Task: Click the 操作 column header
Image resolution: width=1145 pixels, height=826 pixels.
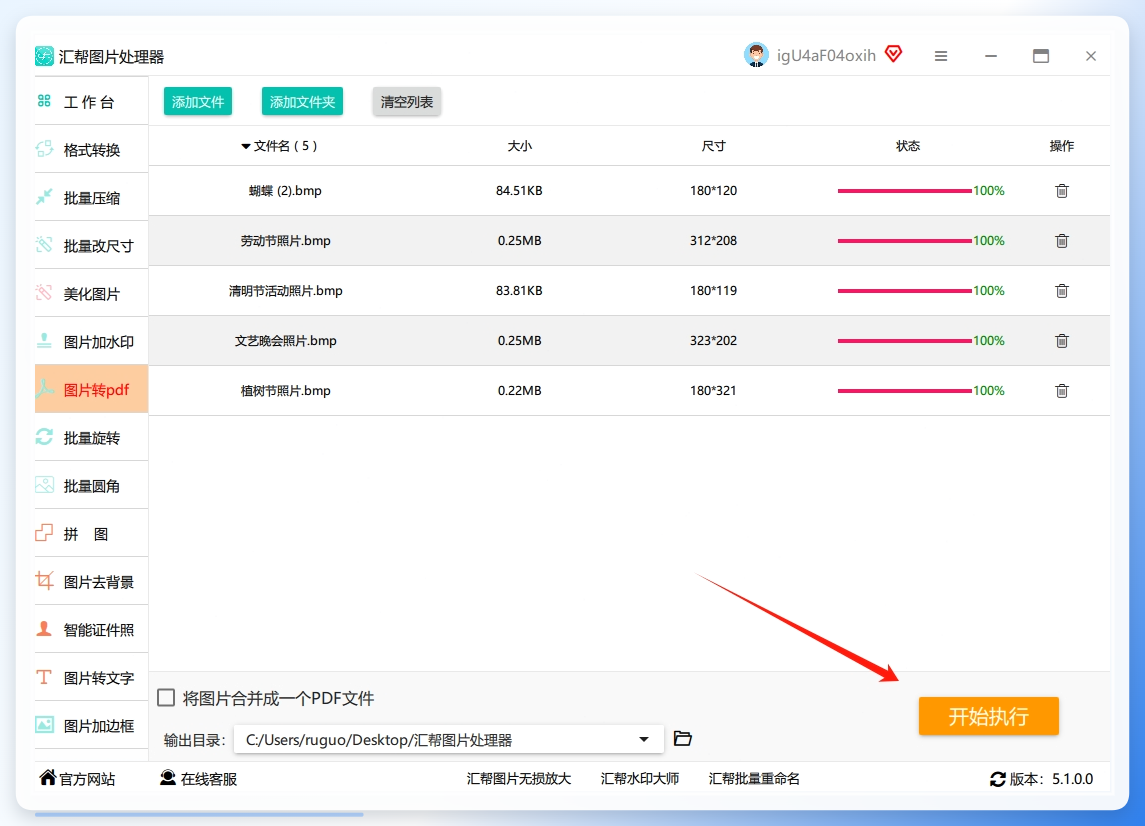Action: (x=1062, y=146)
